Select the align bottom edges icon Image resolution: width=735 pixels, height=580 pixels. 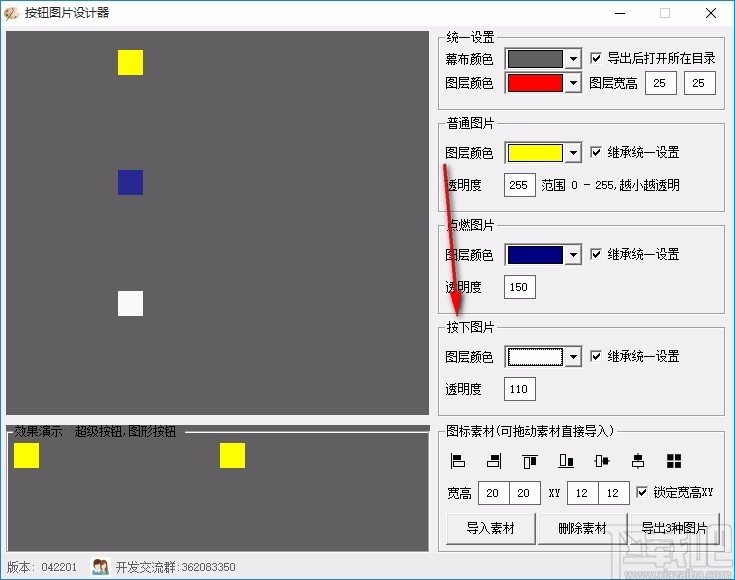(x=566, y=461)
